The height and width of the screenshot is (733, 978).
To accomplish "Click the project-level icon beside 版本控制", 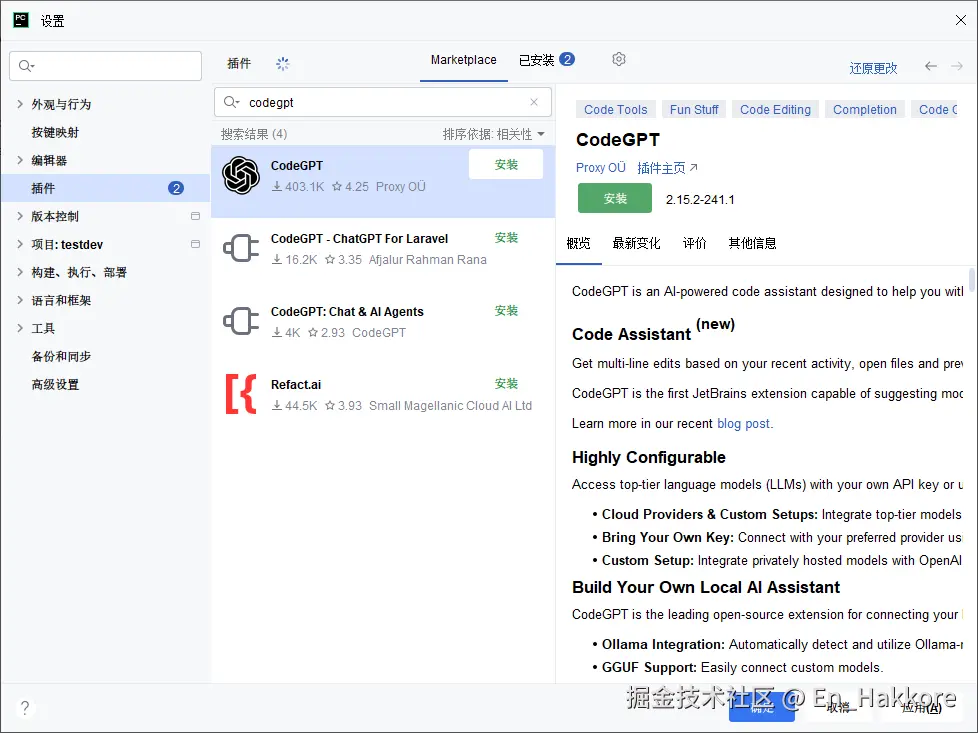I will tap(195, 216).
